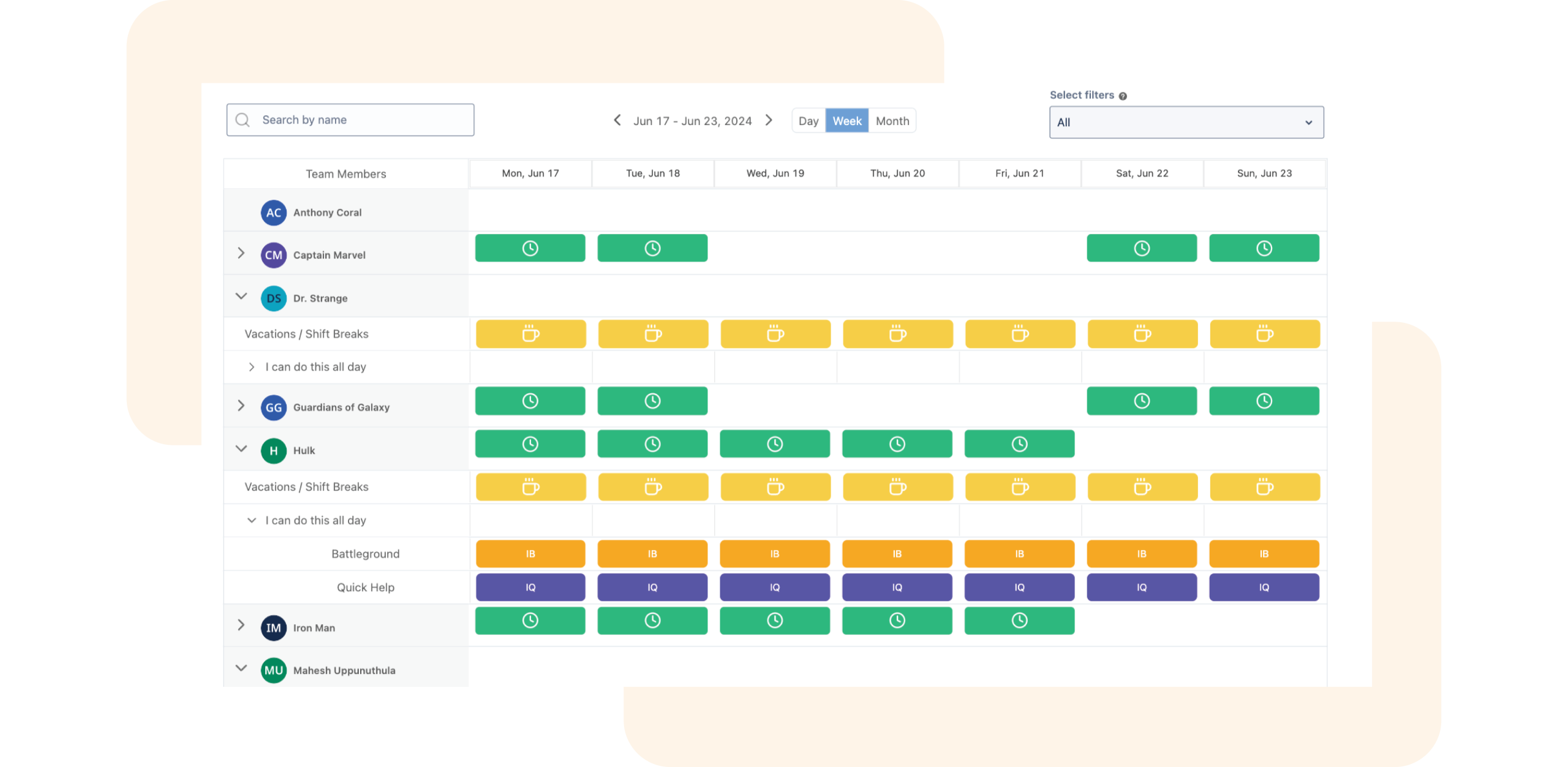Click Hulk's Friday green clock shift
Viewport: 1568px width, 767px height.
1019,444
